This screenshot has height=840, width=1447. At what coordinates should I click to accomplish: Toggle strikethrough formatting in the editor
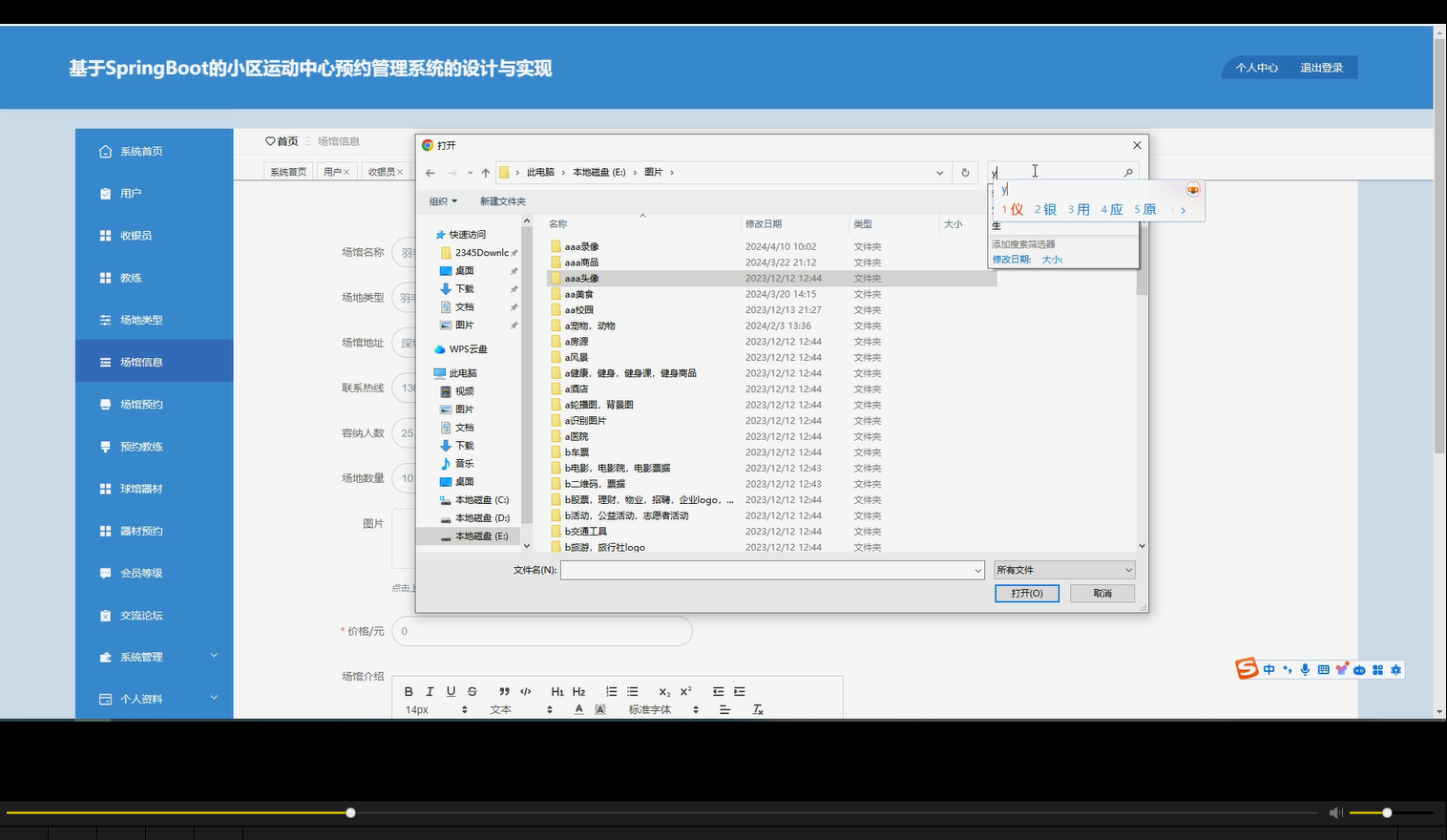point(472,690)
